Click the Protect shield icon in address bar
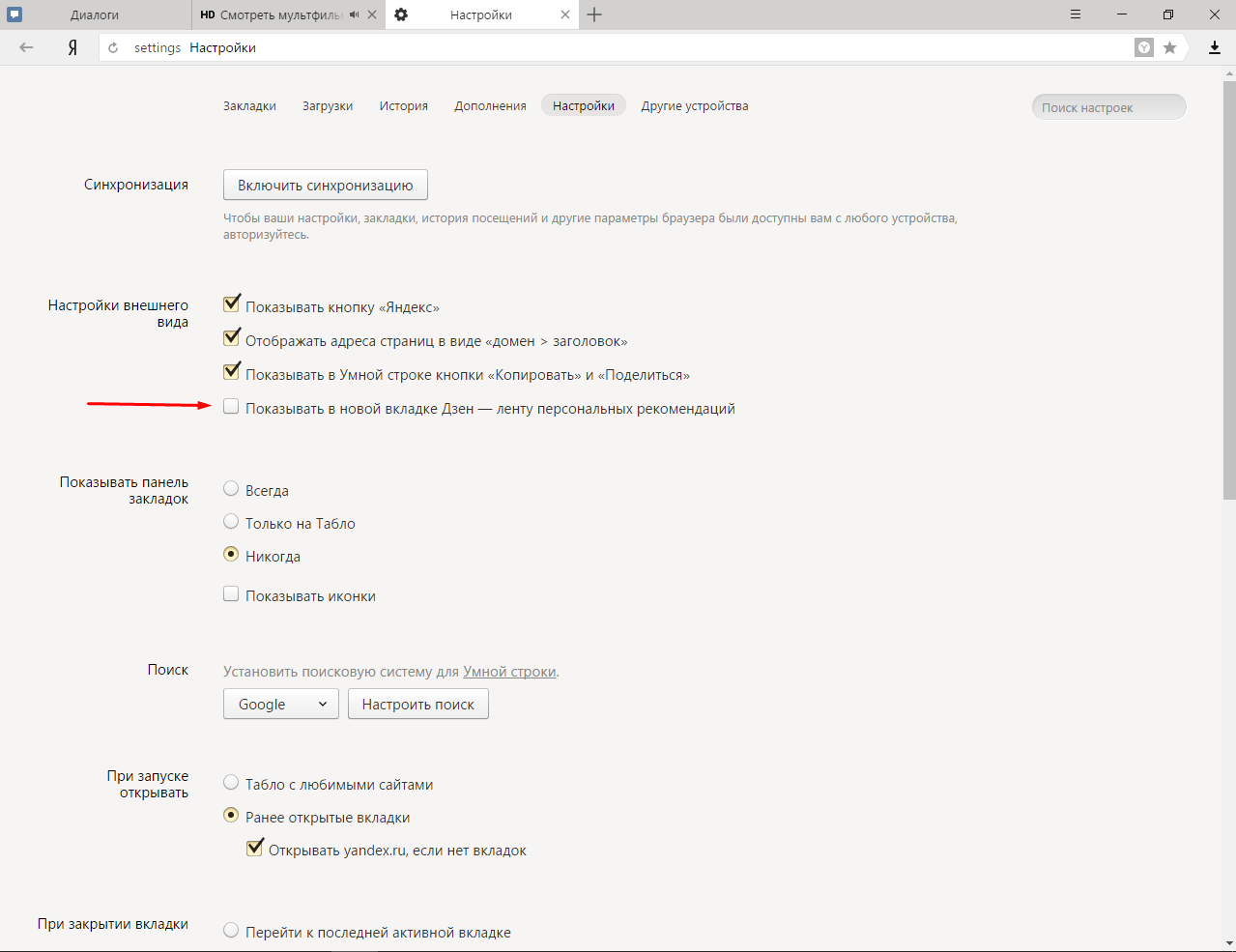1236x952 pixels. coord(1144,47)
